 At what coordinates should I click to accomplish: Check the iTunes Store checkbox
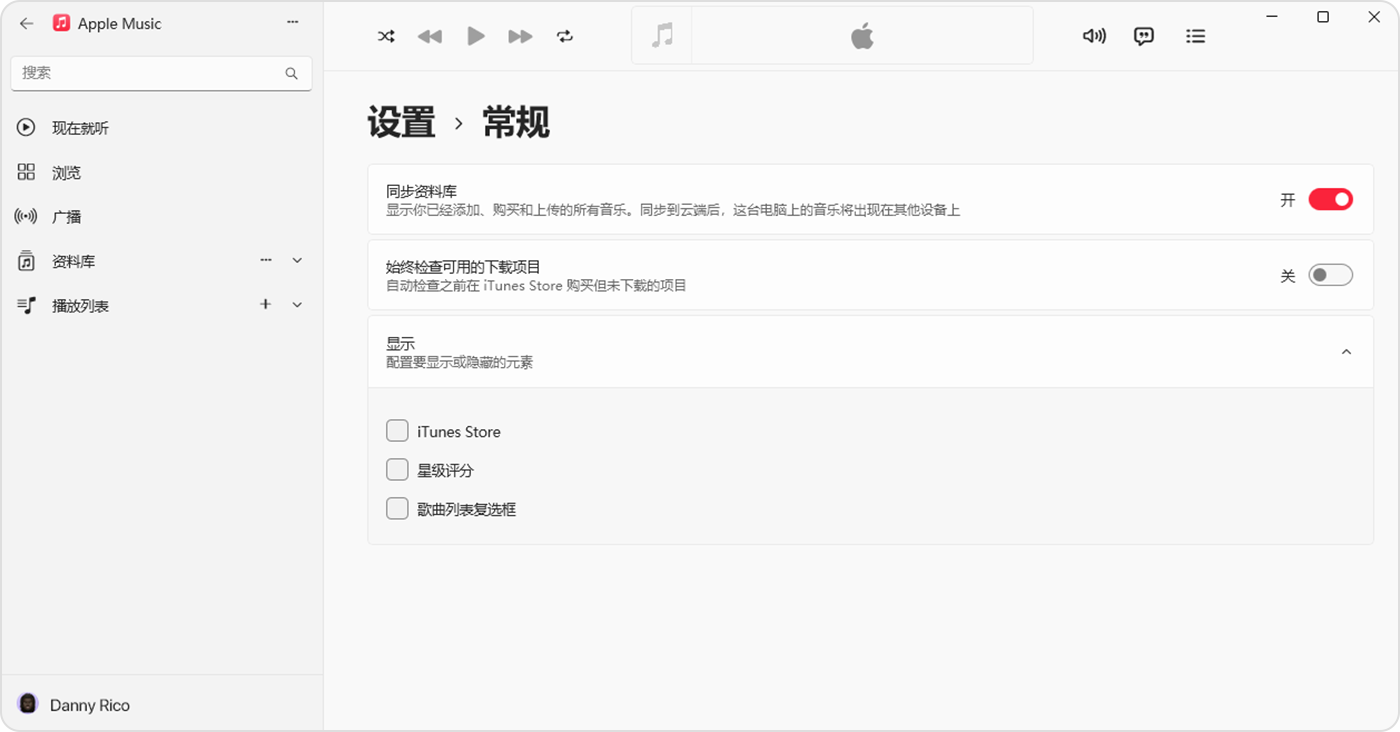click(397, 431)
